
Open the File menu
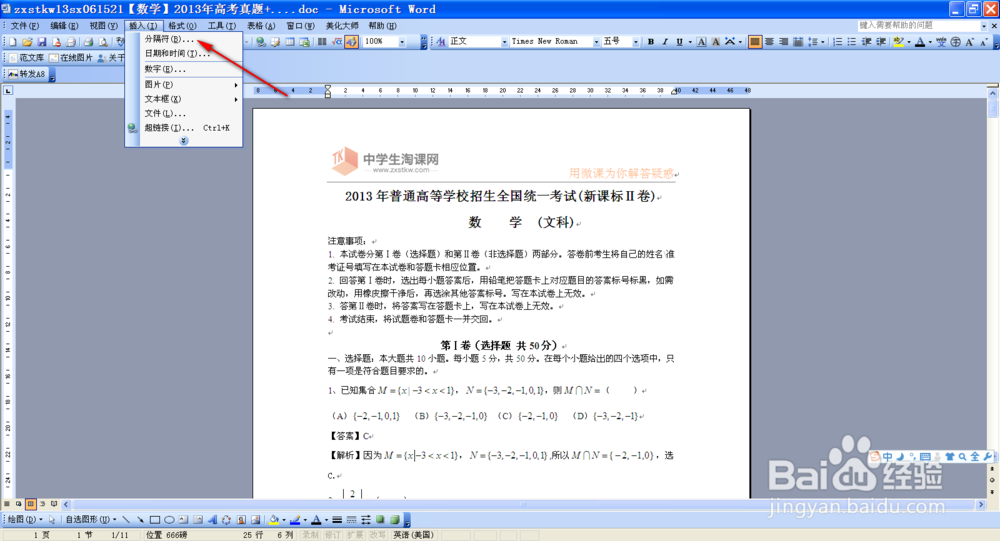[25, 26]
